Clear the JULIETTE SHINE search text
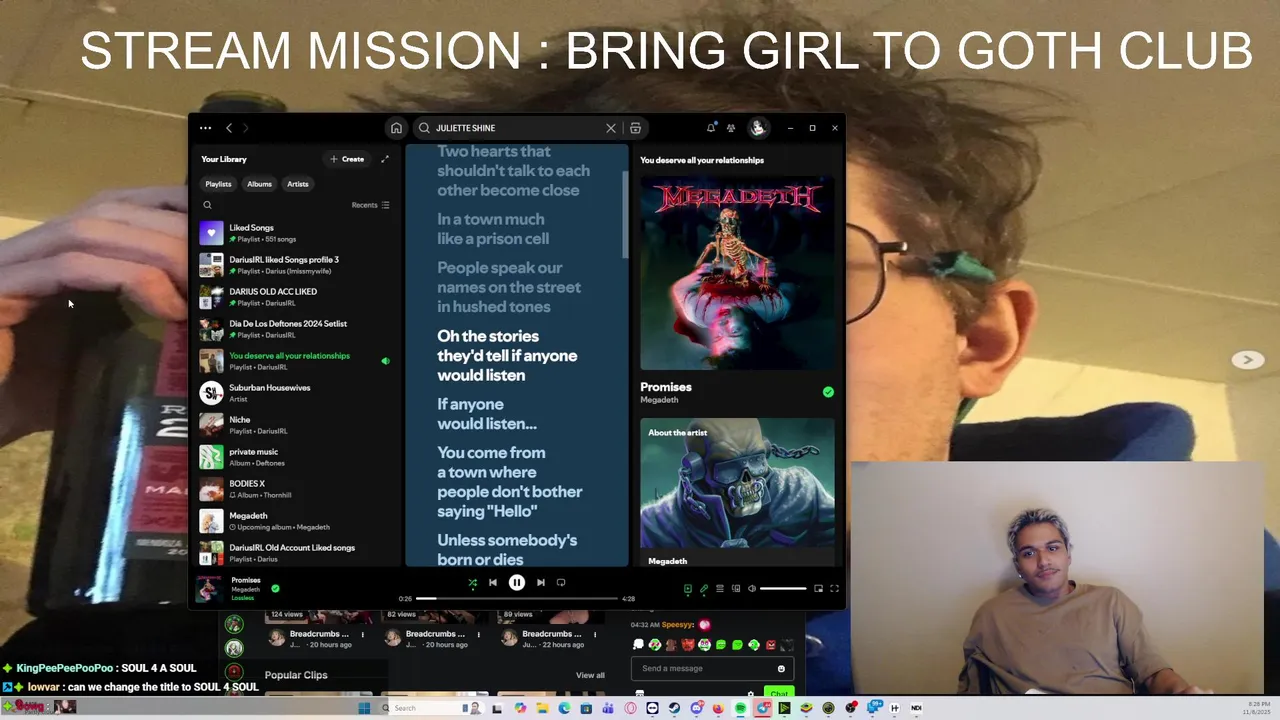This screenshot has width=1280, height=720. click(x=611, y=128)
